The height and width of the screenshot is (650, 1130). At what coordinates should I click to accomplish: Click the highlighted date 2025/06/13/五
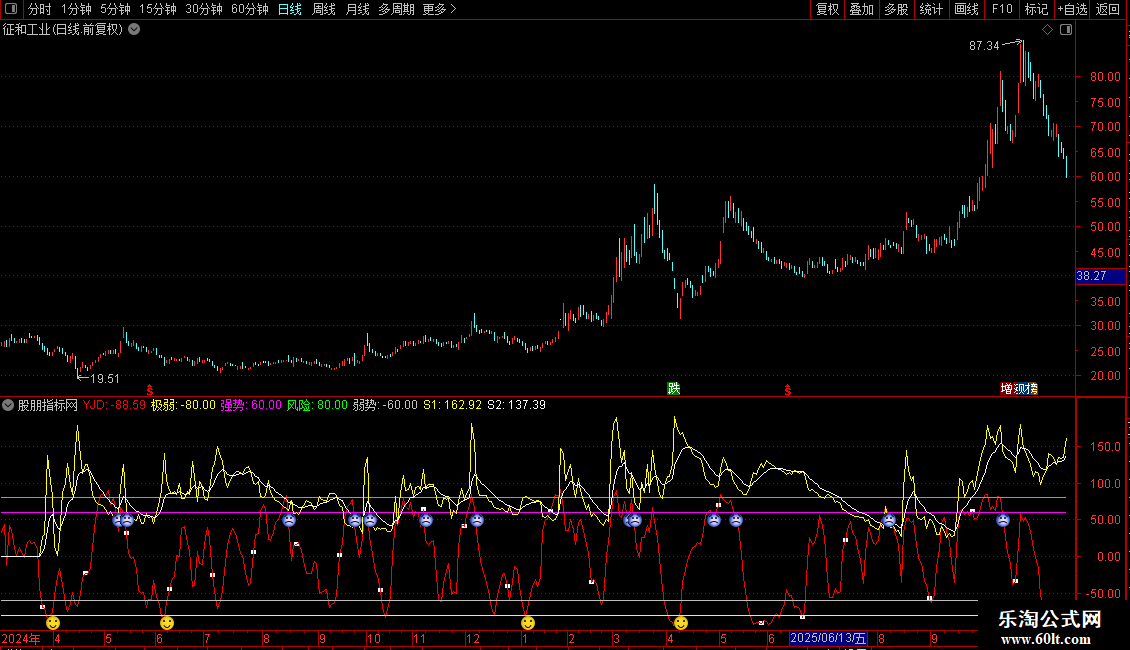(828, 638)
